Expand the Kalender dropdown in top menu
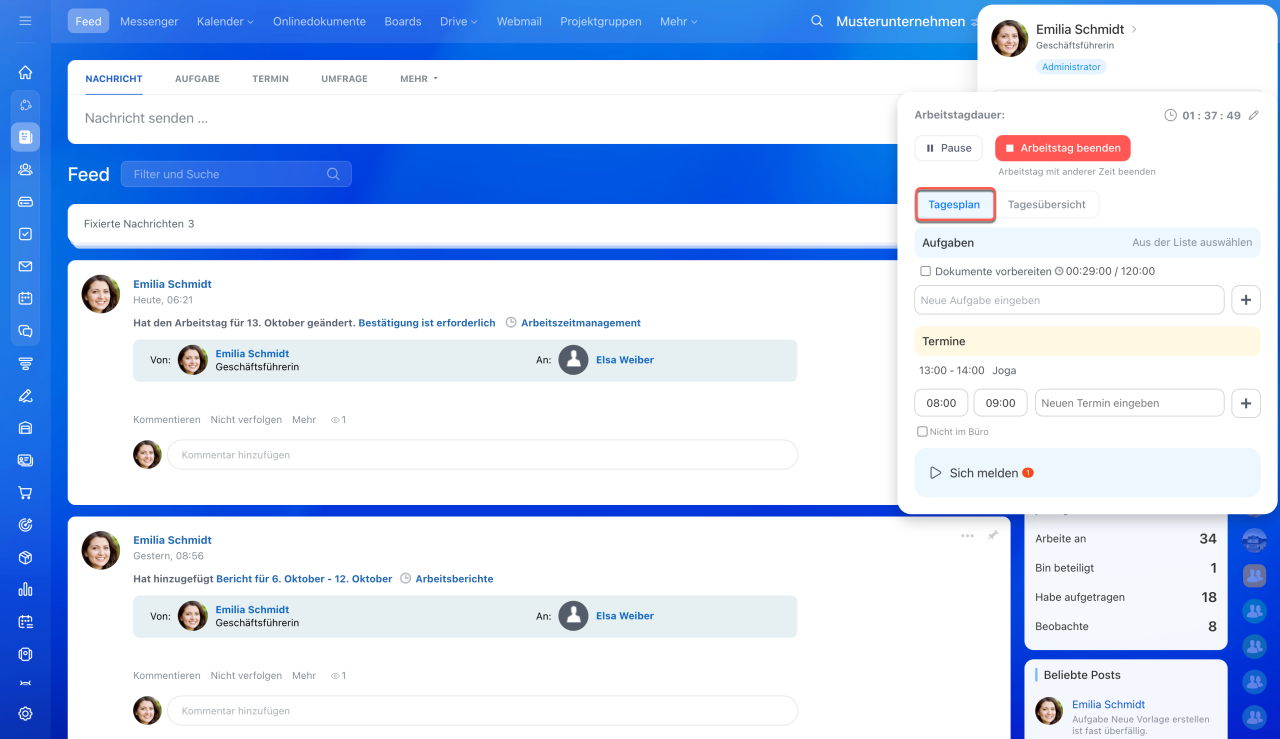This screenshot has height=739, width=1280. click(x=225, y=21)
